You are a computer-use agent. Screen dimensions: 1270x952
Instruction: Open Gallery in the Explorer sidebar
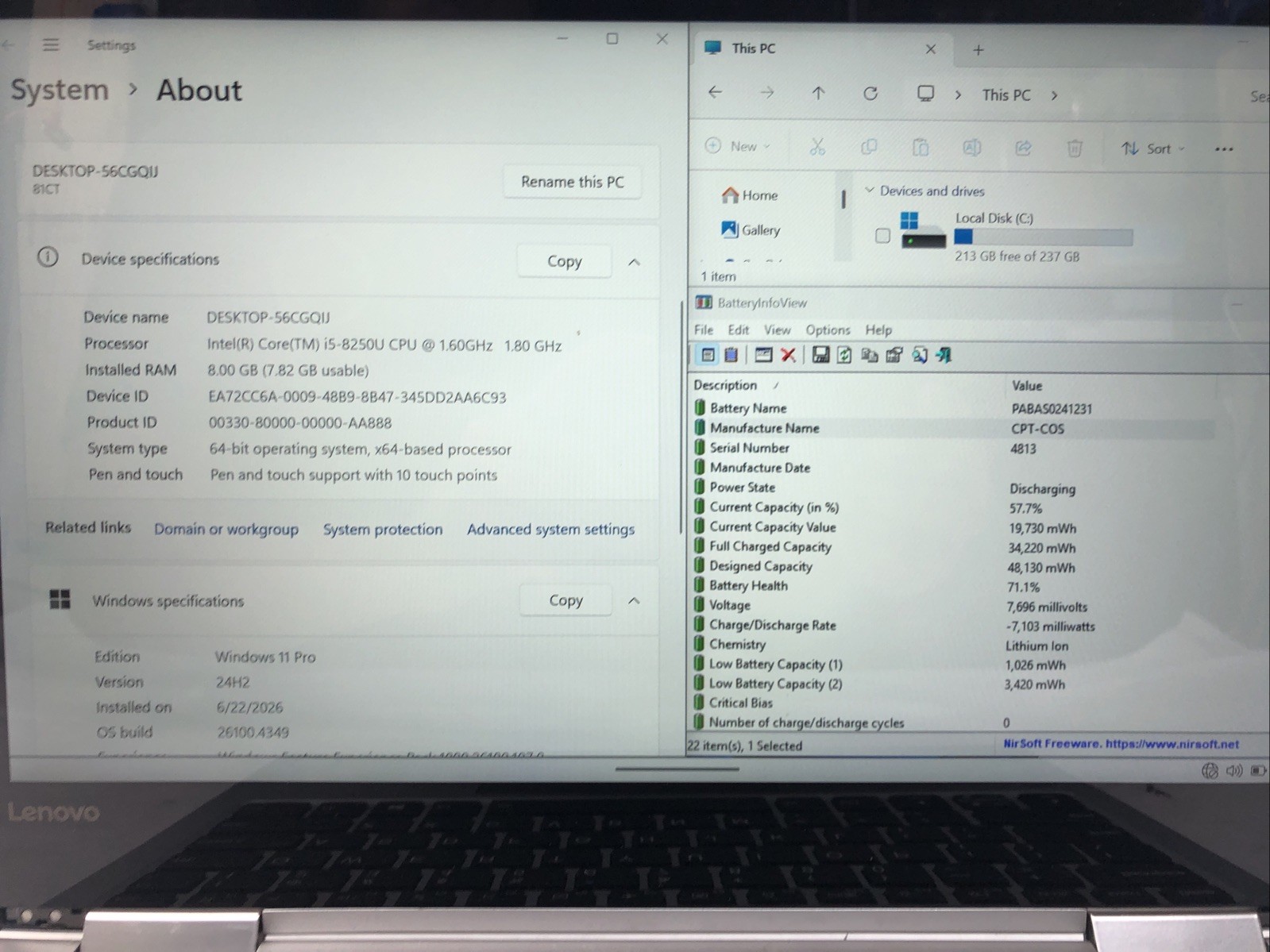(x=751, y=230)
